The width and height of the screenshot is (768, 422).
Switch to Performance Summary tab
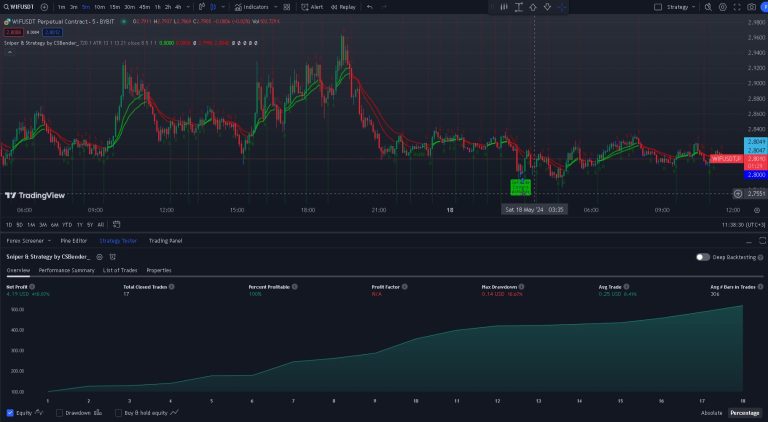pyautogui.click(x=66, y=270)
